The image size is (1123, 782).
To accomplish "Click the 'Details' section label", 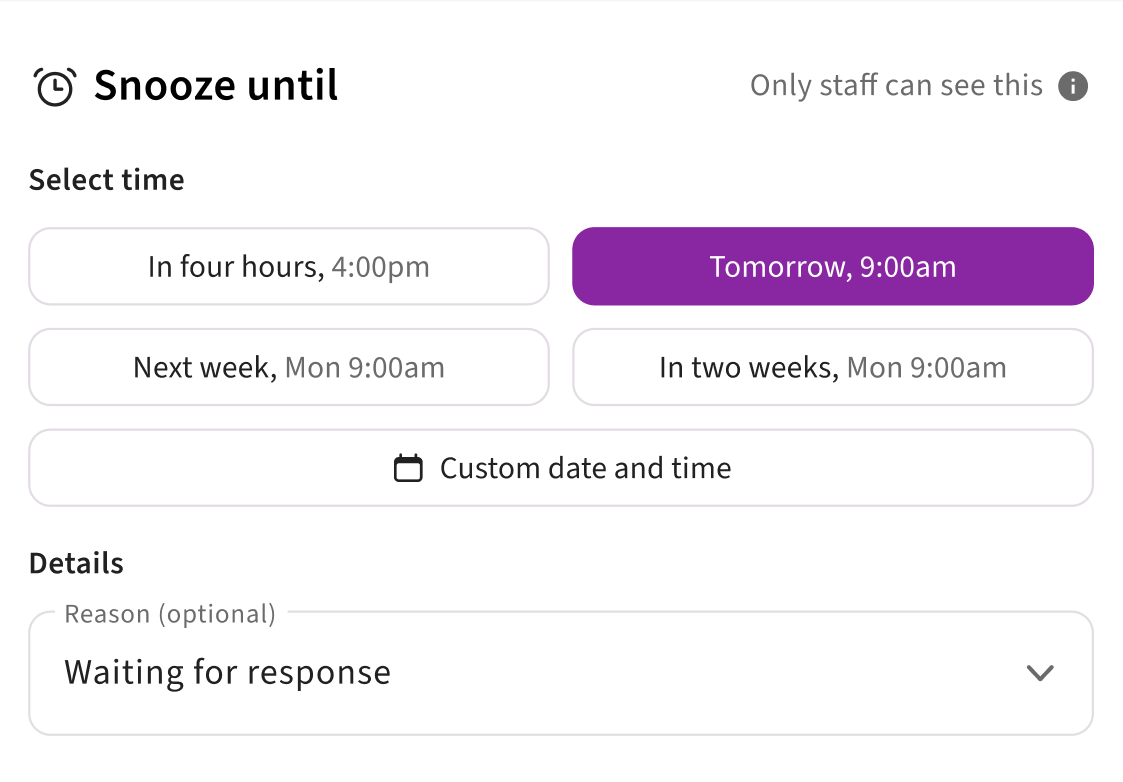I will coord(76,563).
